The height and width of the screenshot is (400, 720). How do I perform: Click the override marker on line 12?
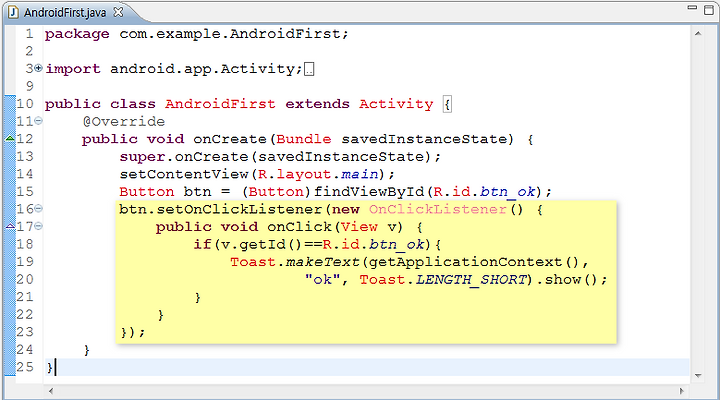coord(10,138)
